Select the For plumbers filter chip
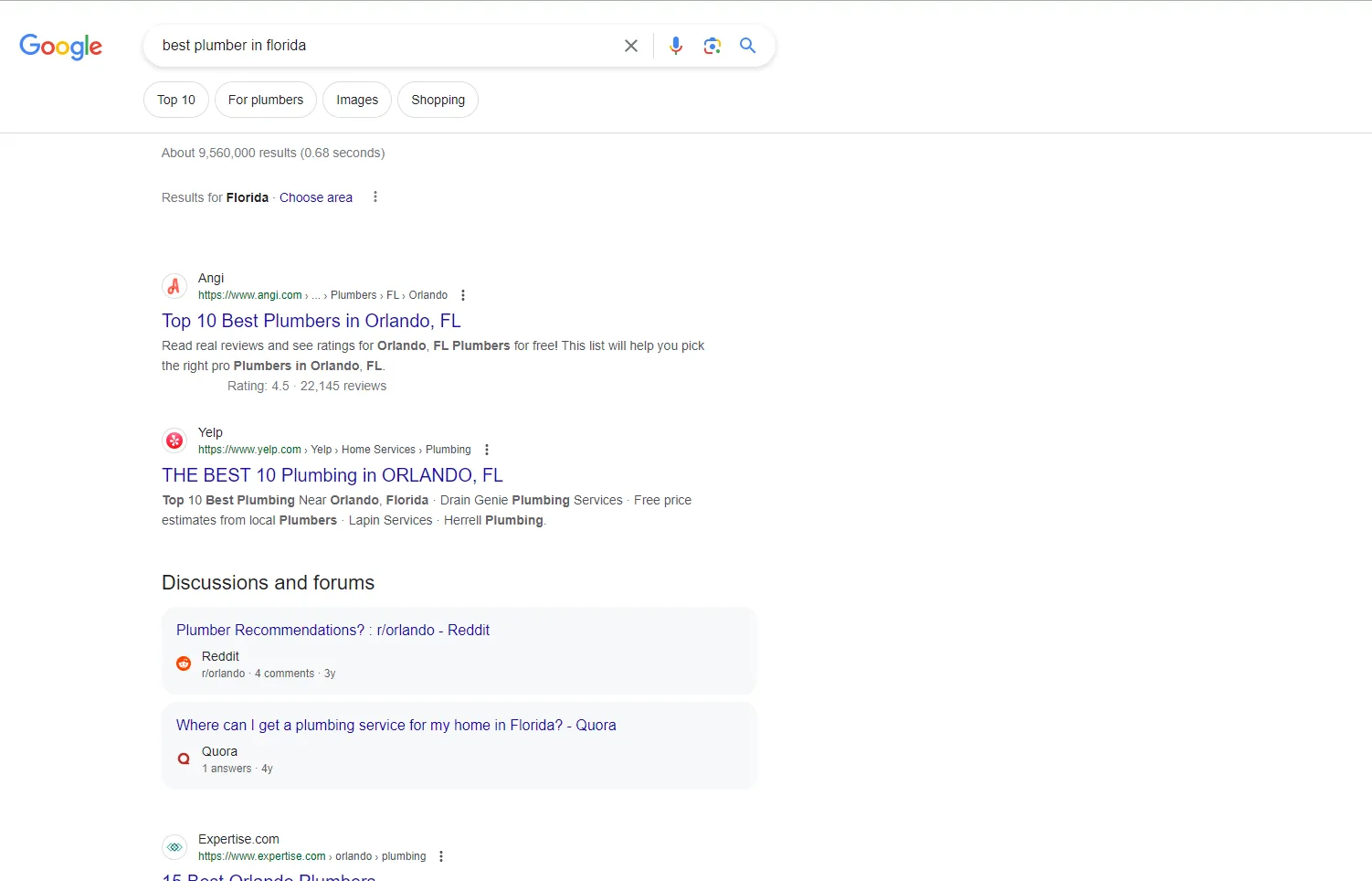 click(x=266, y=100)
